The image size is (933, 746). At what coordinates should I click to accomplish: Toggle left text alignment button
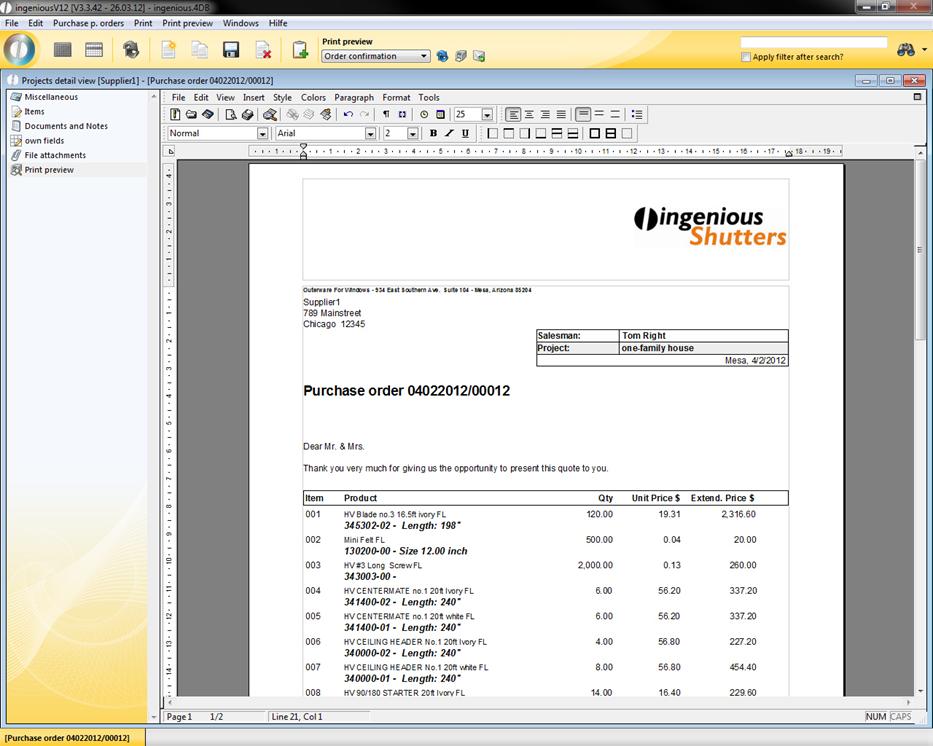[x=513, y=115]
